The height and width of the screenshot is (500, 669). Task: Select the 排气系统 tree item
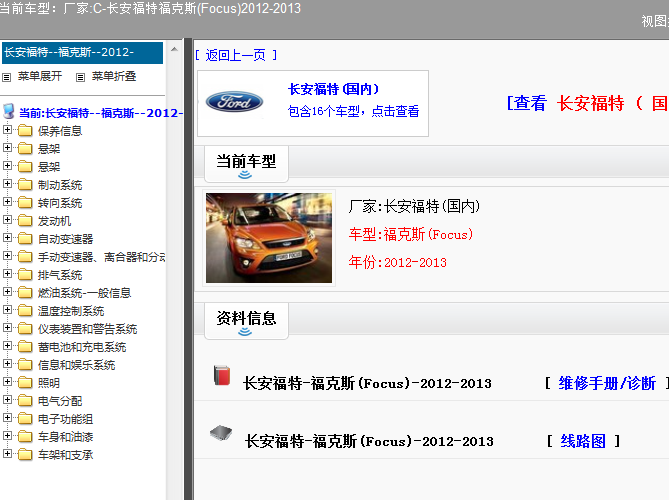(x=60, y=275)
